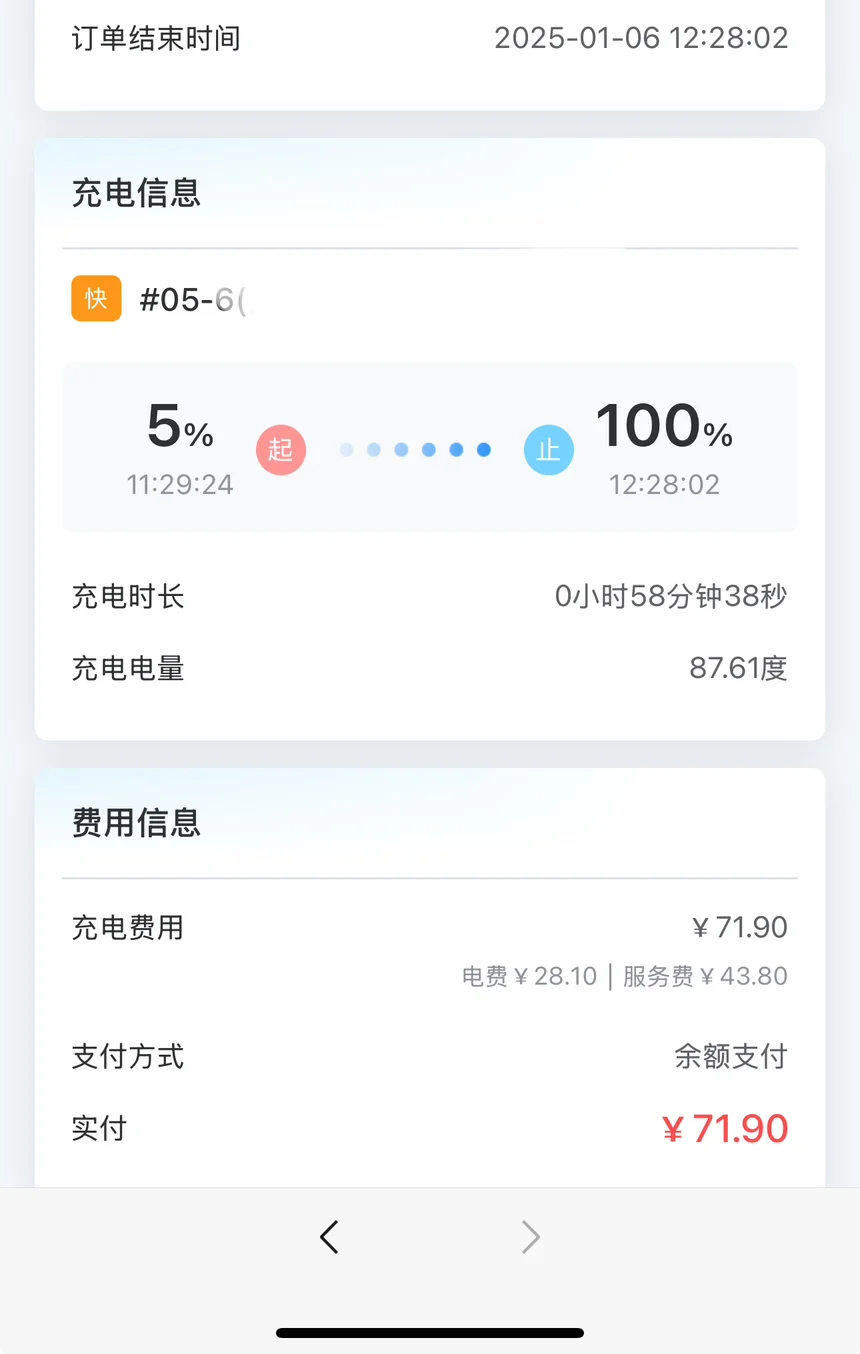The width and height of the screenshot is (860, 1354).
Task: Tap the 服务费 ¥43.80 breakdown text
Action: click(x=705, y=976)
